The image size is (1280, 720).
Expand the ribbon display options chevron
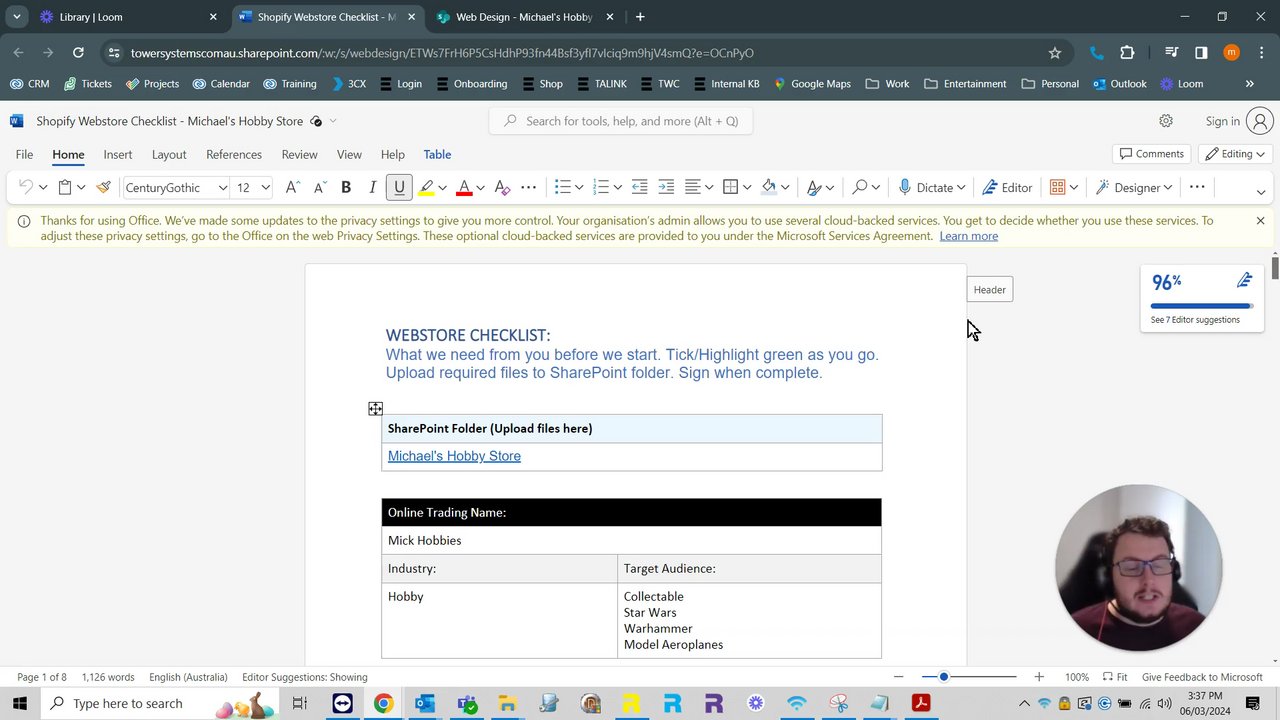tap(1261, 191)
